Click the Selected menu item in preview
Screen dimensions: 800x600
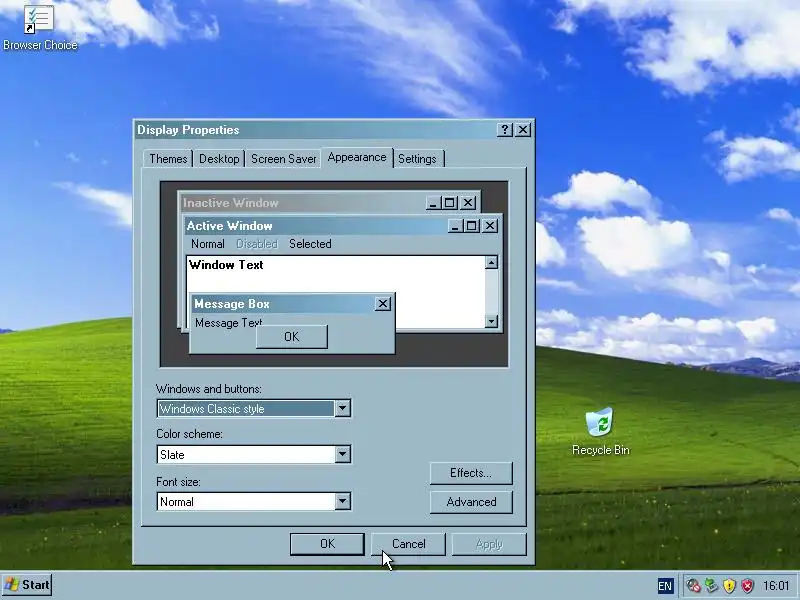(x=310, y=244)
